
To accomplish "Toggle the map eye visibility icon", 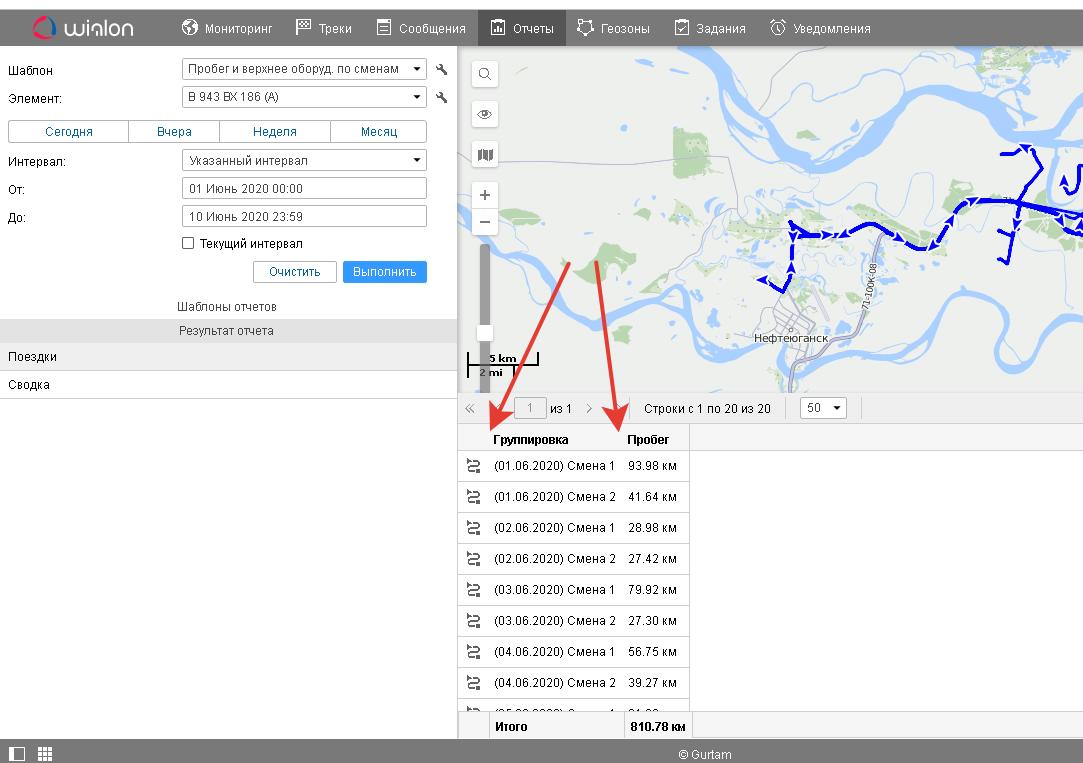I will tap(485, 114).
